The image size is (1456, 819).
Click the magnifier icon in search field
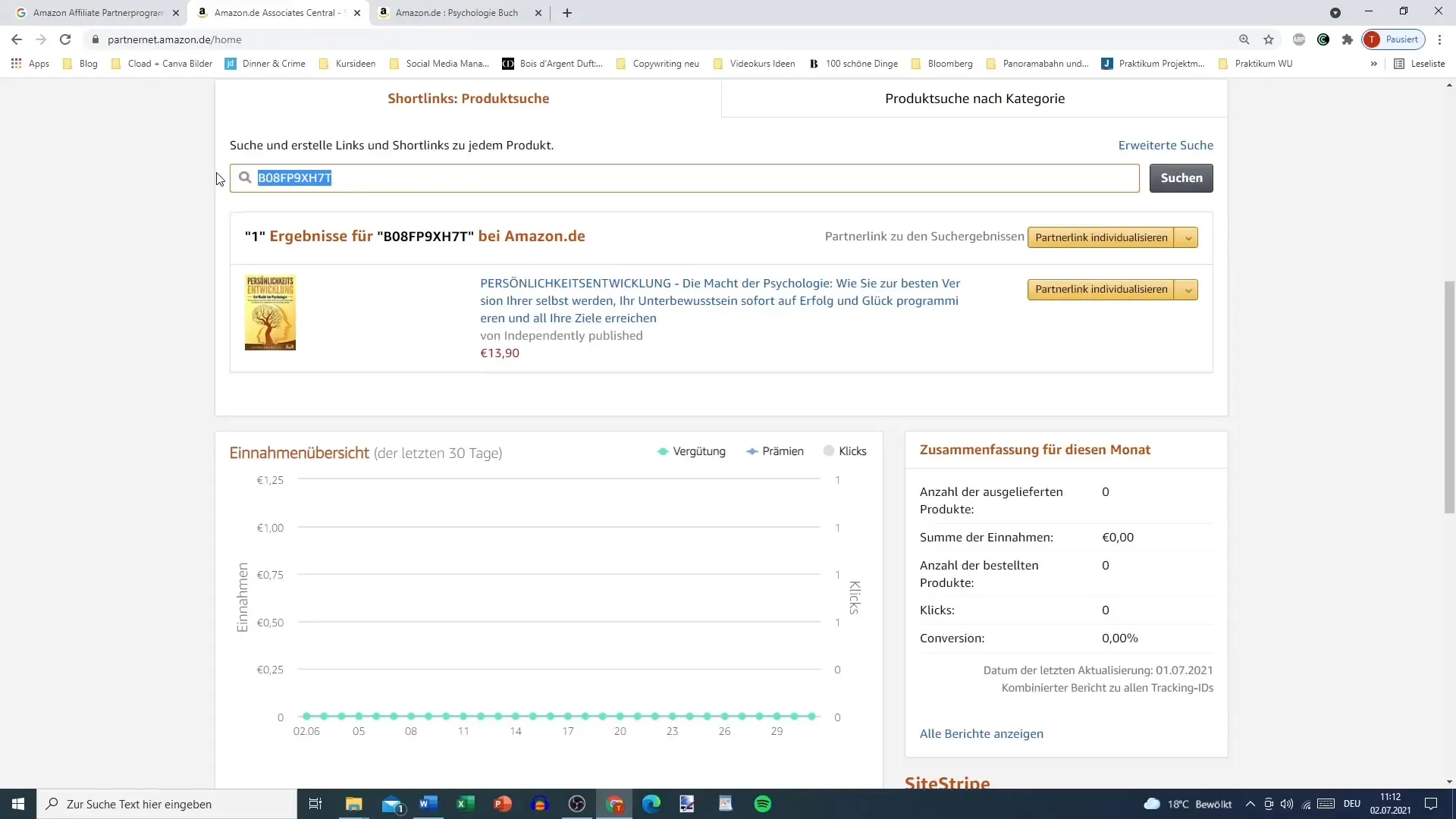(245, 177)
